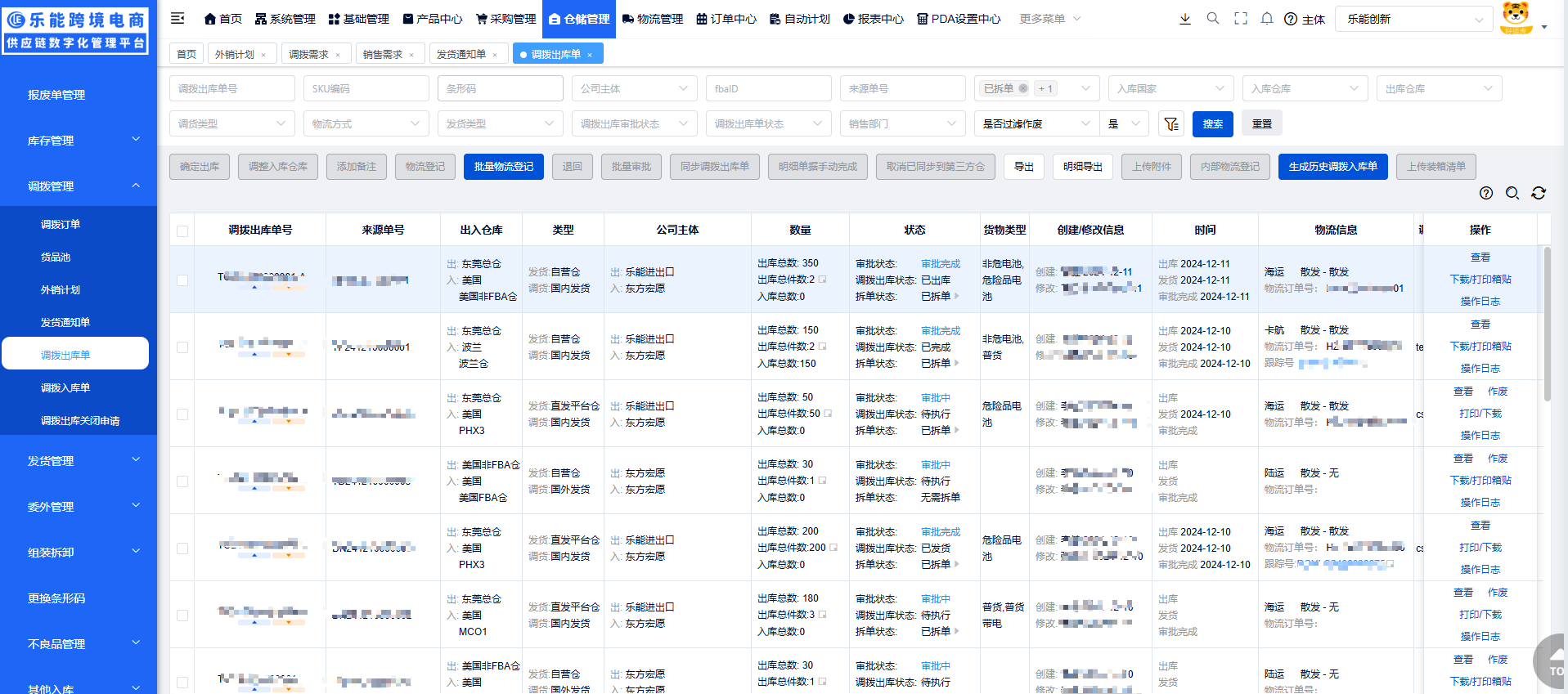
Task: Open the 出库仓库 dropdown filter
Action: click(x=1439, y=88)
